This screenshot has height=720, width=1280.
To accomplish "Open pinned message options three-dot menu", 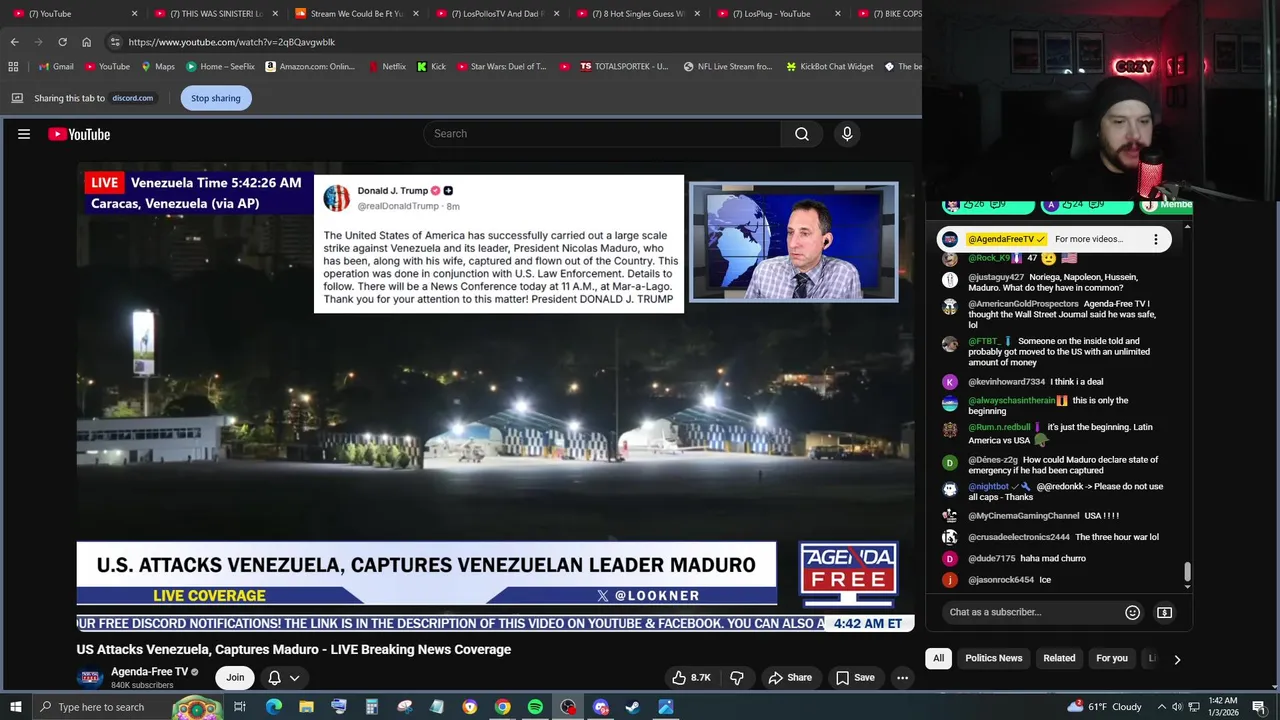I will 1156,240.
